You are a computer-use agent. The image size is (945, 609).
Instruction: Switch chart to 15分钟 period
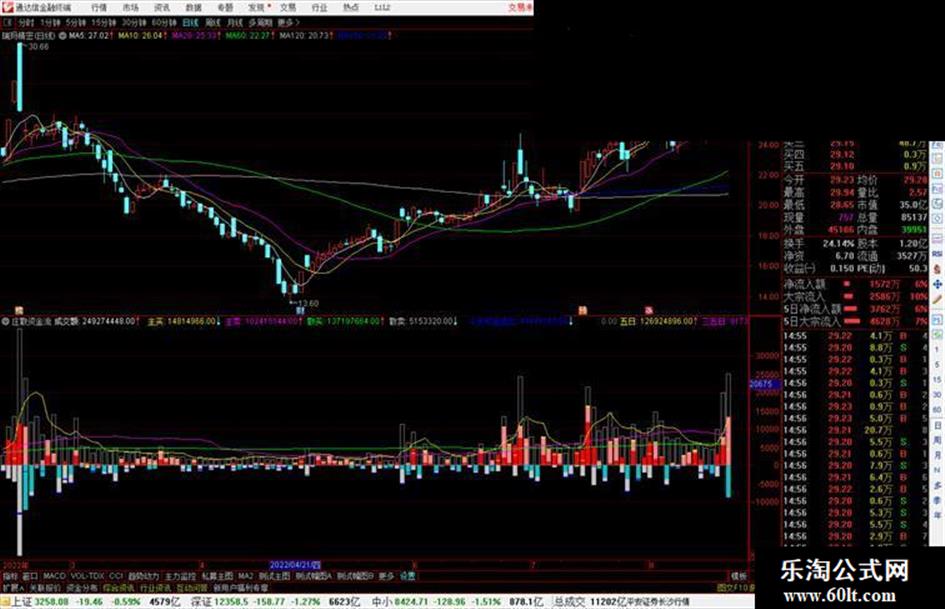click(104, 22)
